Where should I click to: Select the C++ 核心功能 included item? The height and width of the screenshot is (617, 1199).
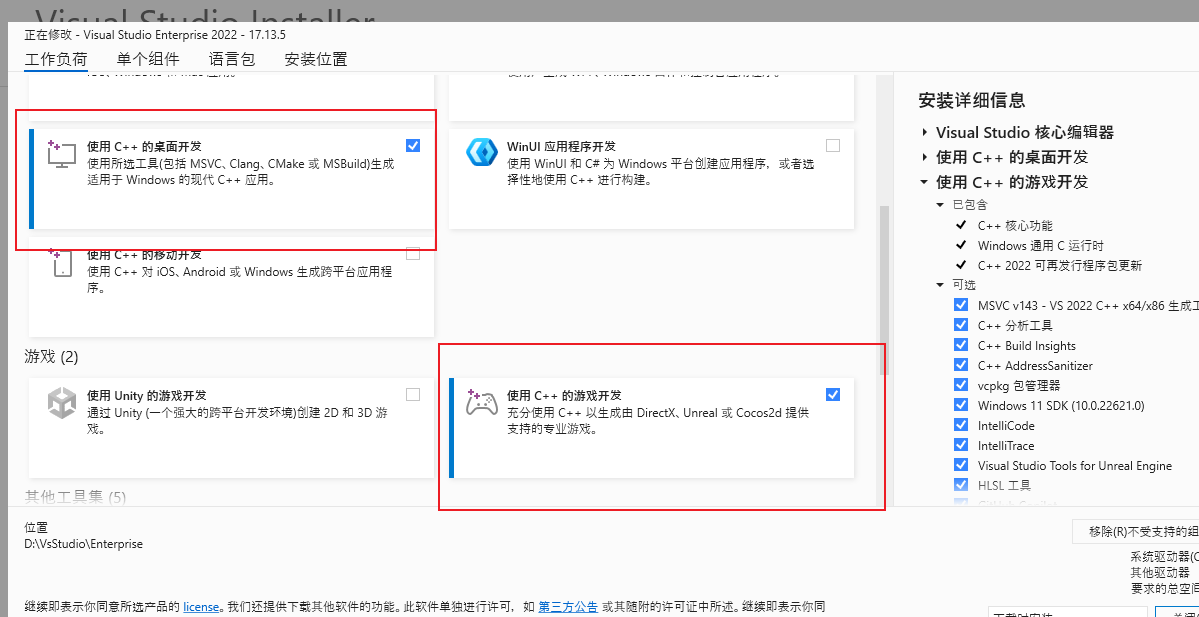tap(1015, 226)
